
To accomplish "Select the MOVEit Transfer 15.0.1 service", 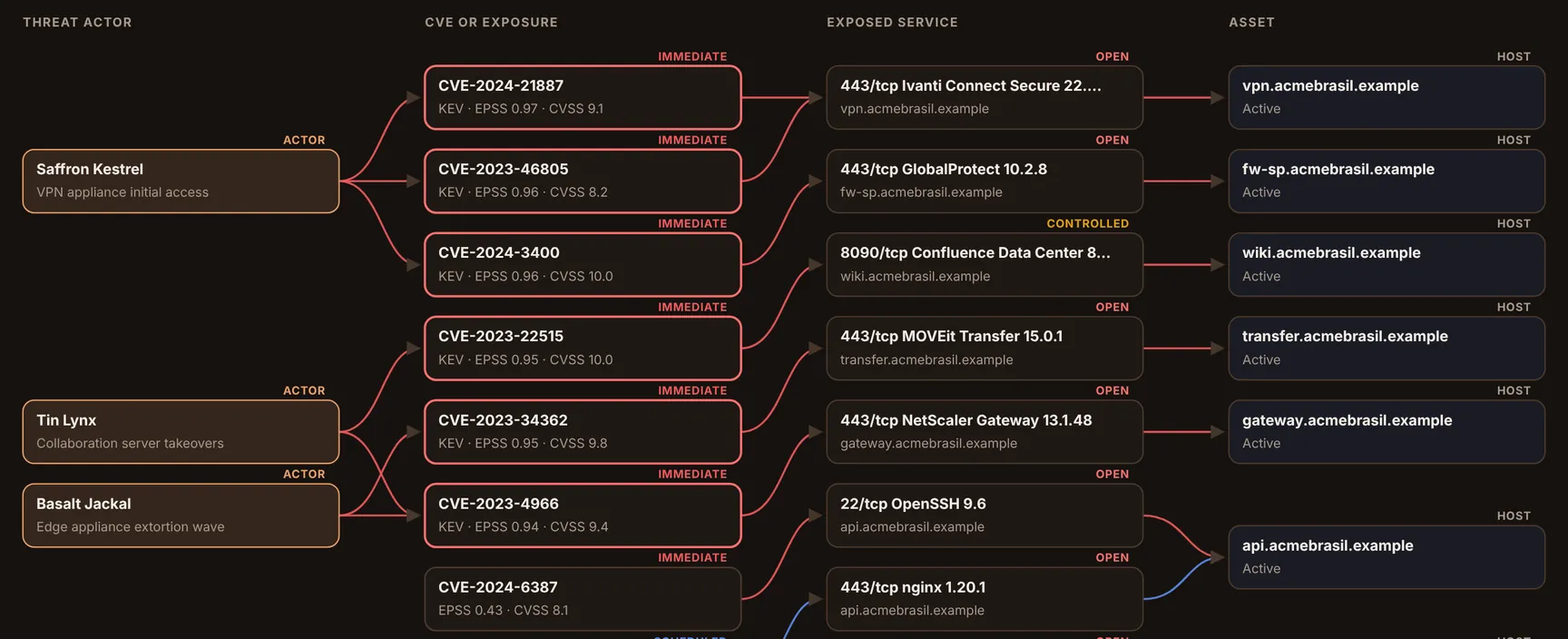I will coord(985,349).
